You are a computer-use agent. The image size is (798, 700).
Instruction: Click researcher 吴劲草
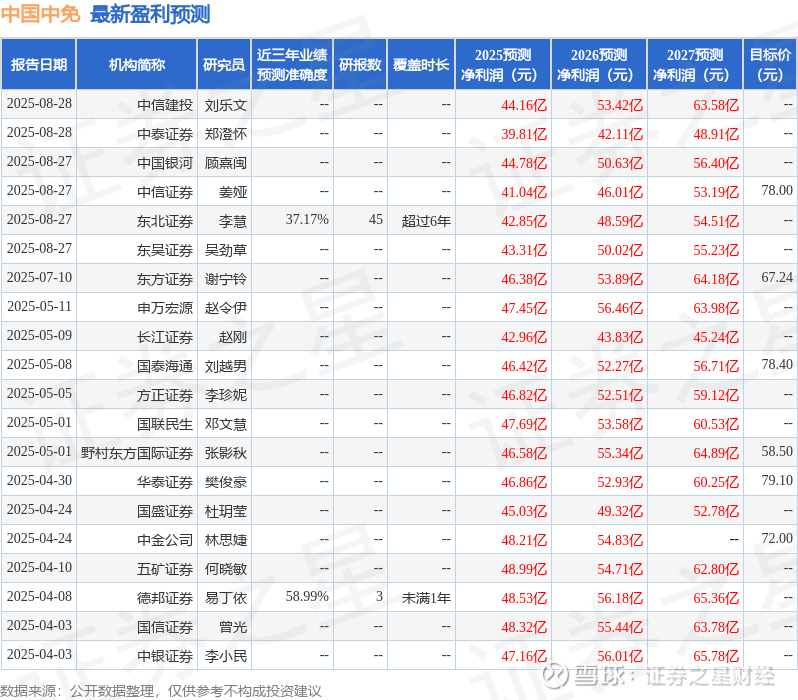pos(225,250)
